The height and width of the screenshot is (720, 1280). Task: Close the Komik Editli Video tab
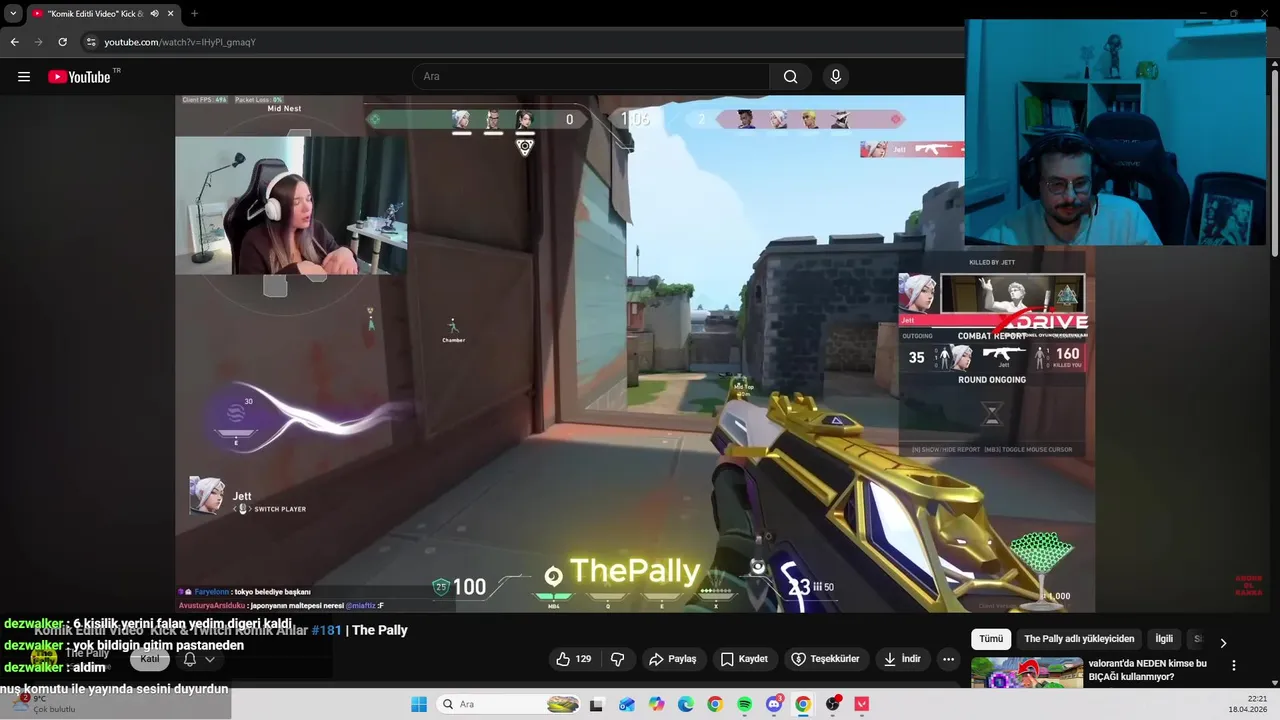pos(170,13)
